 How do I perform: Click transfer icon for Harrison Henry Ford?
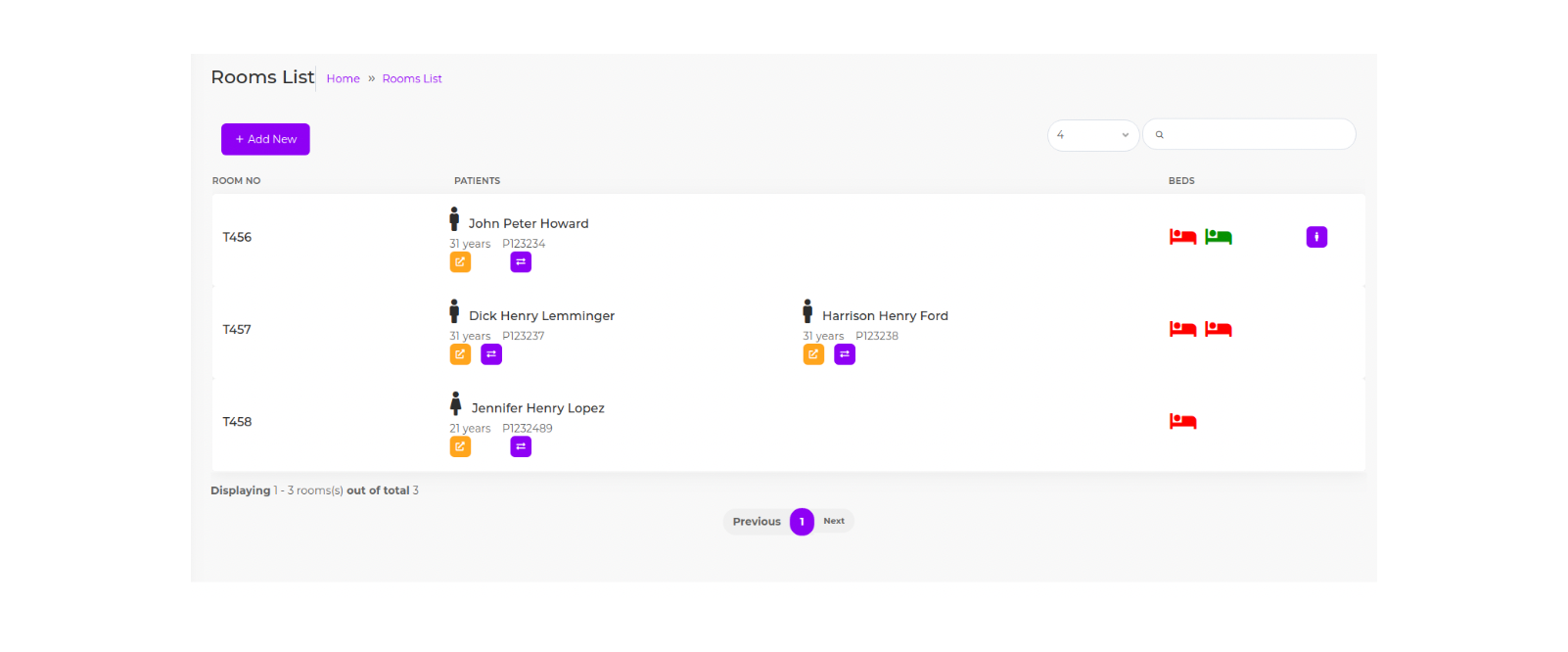[x=845, y=354]
